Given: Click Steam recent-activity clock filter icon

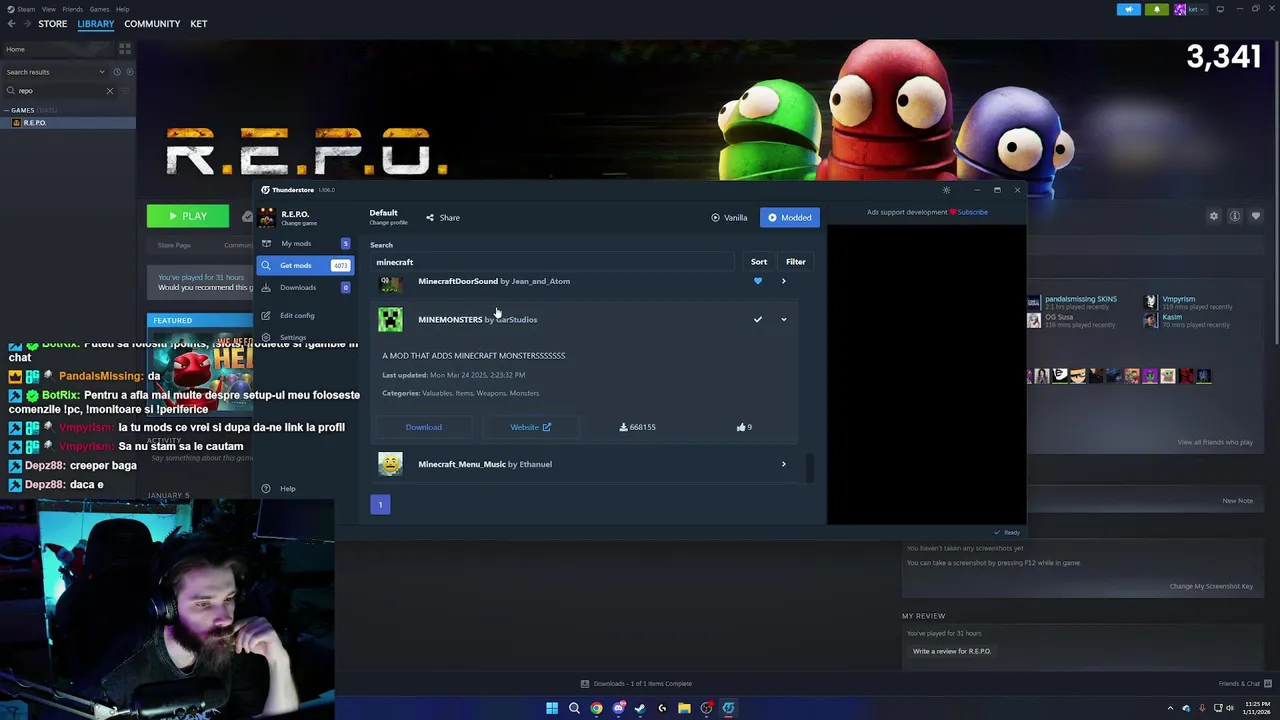Looking at the screenshot, I should click(116, 72).
